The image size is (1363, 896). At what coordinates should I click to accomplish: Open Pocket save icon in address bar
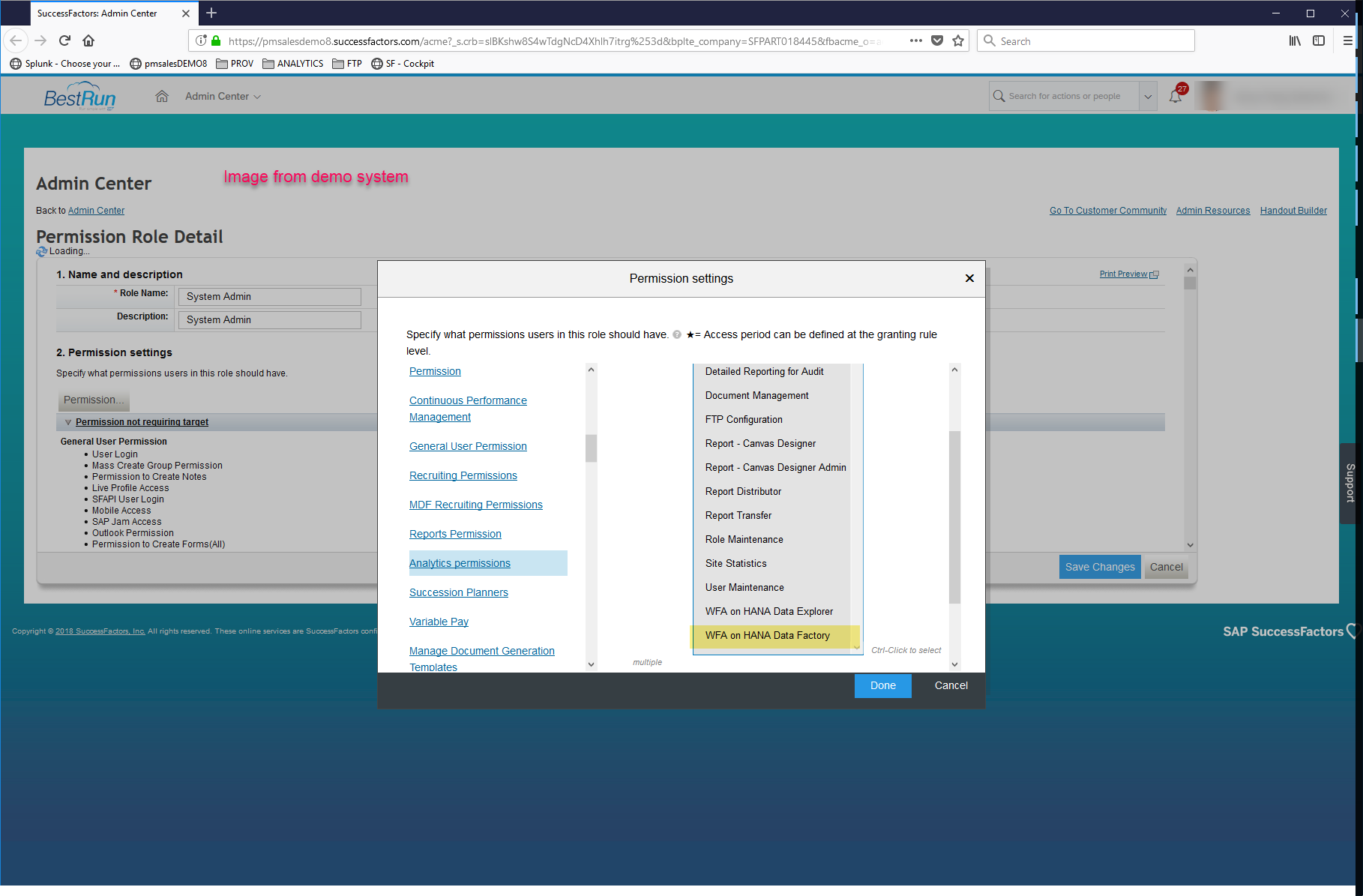(x=936, y=40)
